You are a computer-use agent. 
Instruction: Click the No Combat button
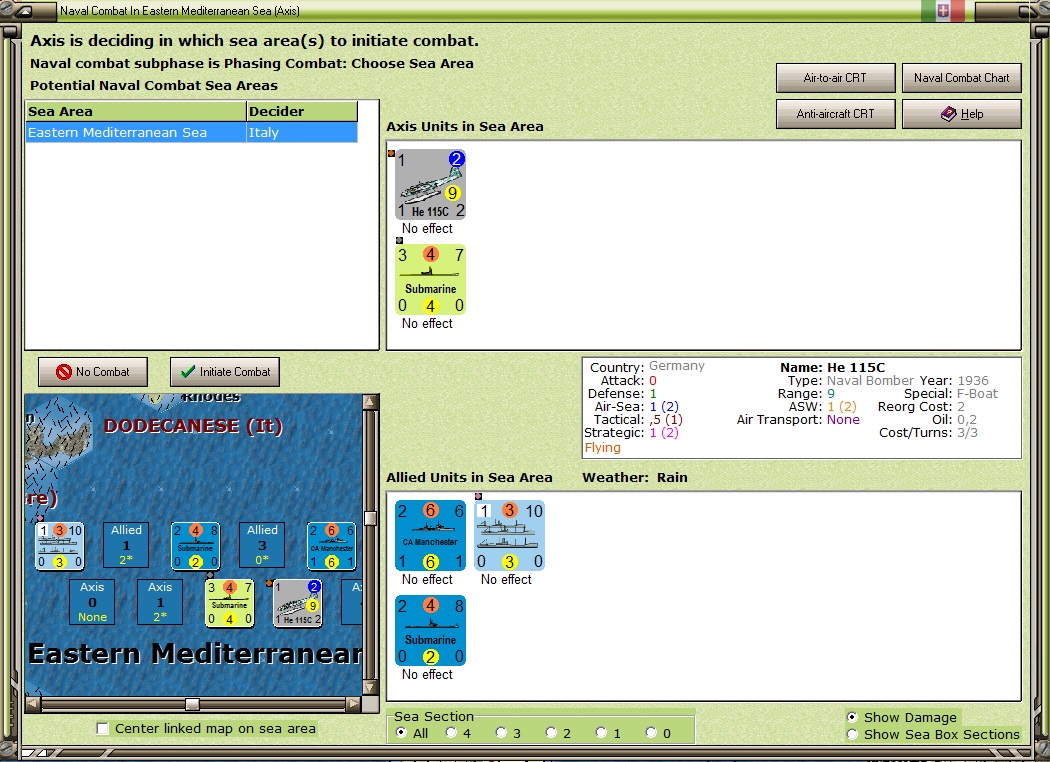(93, 372)
